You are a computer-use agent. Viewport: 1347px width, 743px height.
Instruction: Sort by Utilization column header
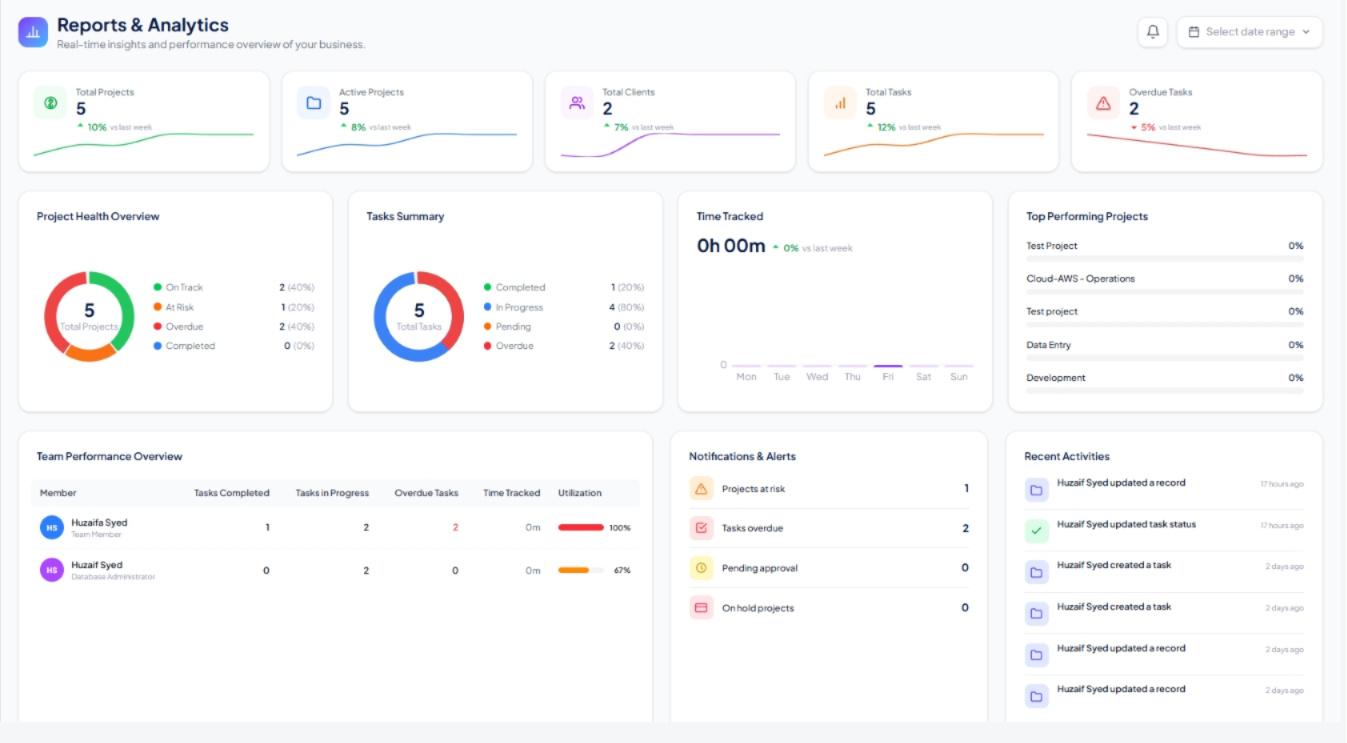tap(580, 493)
